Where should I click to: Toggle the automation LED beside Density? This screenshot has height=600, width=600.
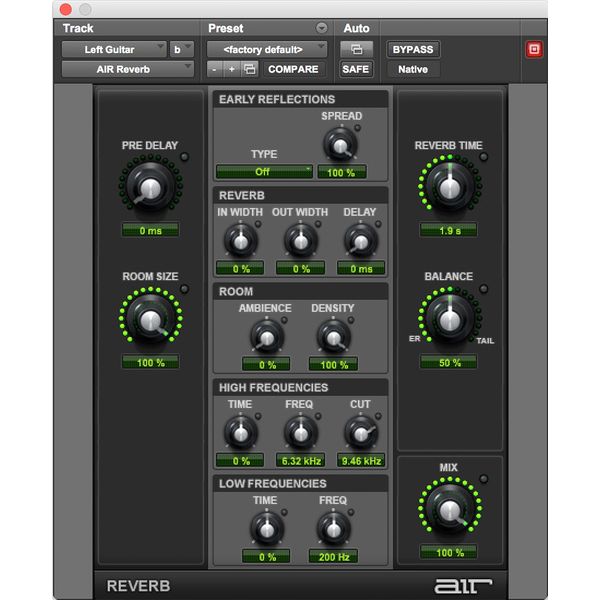(351, 320)
